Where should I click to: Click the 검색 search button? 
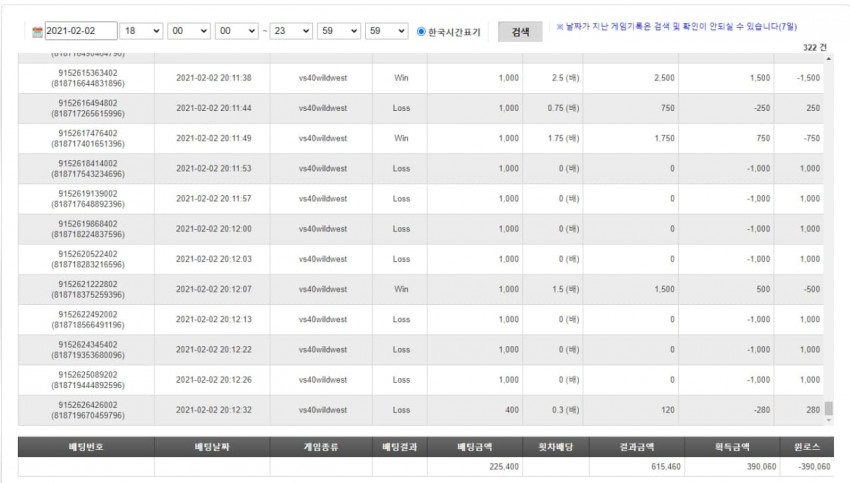[520, 32]
